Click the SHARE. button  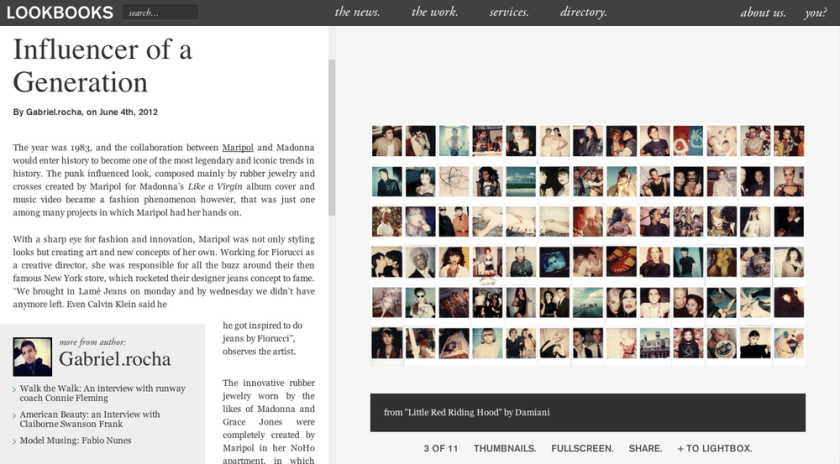pos(645,448)
